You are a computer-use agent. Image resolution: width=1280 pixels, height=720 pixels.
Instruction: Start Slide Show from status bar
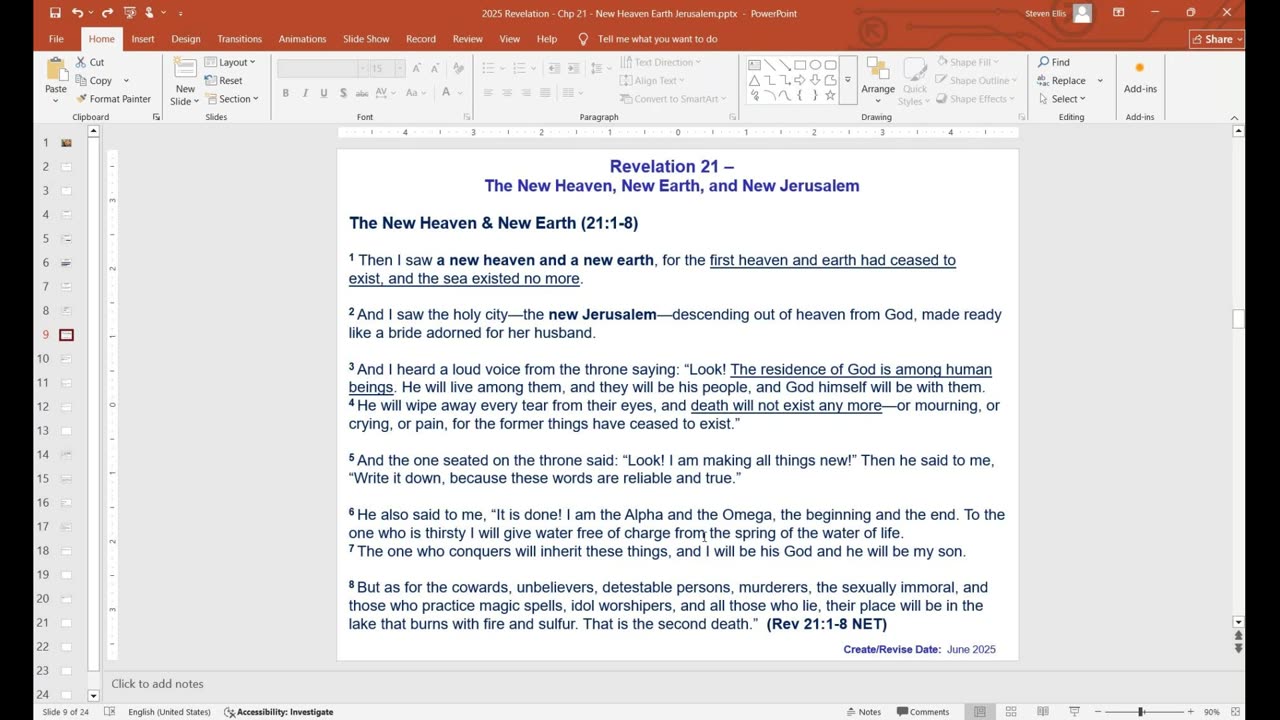pyautogui.click(x=1073, y=712)
